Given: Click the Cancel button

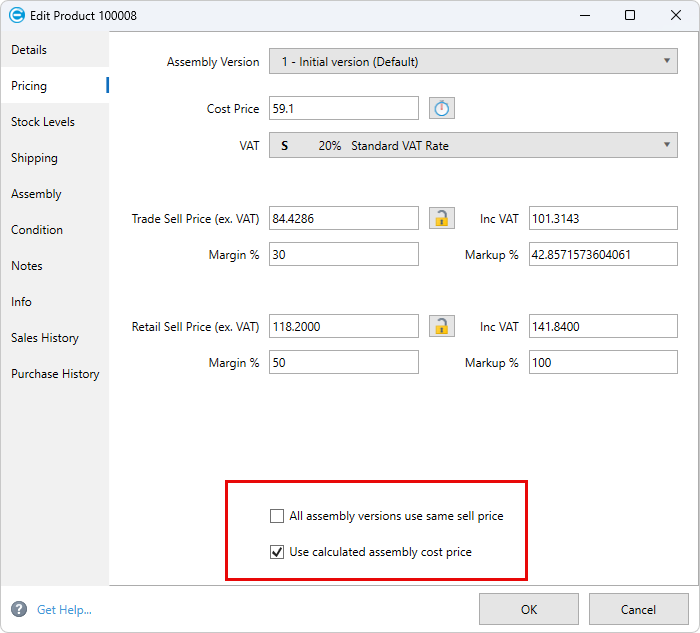Looking at the screenshot, I should click(638, 609).
